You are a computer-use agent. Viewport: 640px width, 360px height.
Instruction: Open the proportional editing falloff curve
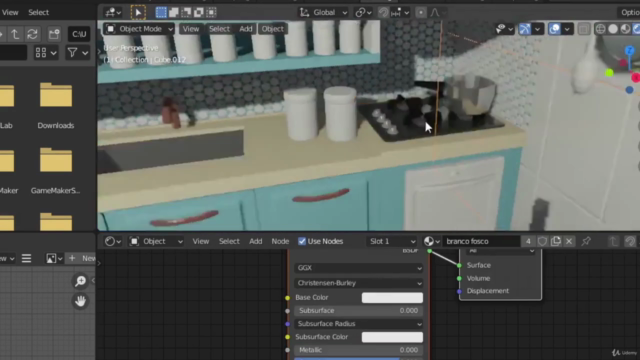[x=436, y=13]
